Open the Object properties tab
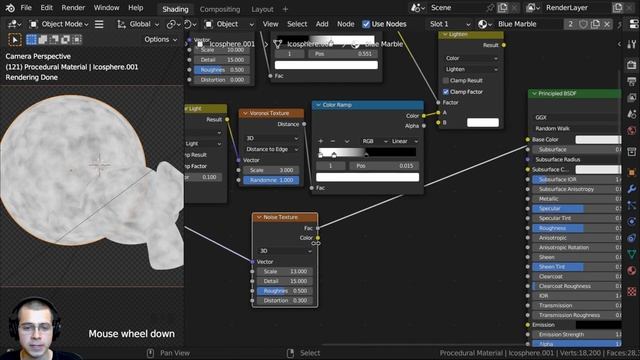The height and width of the screenshot is (360, 640). 631,172
